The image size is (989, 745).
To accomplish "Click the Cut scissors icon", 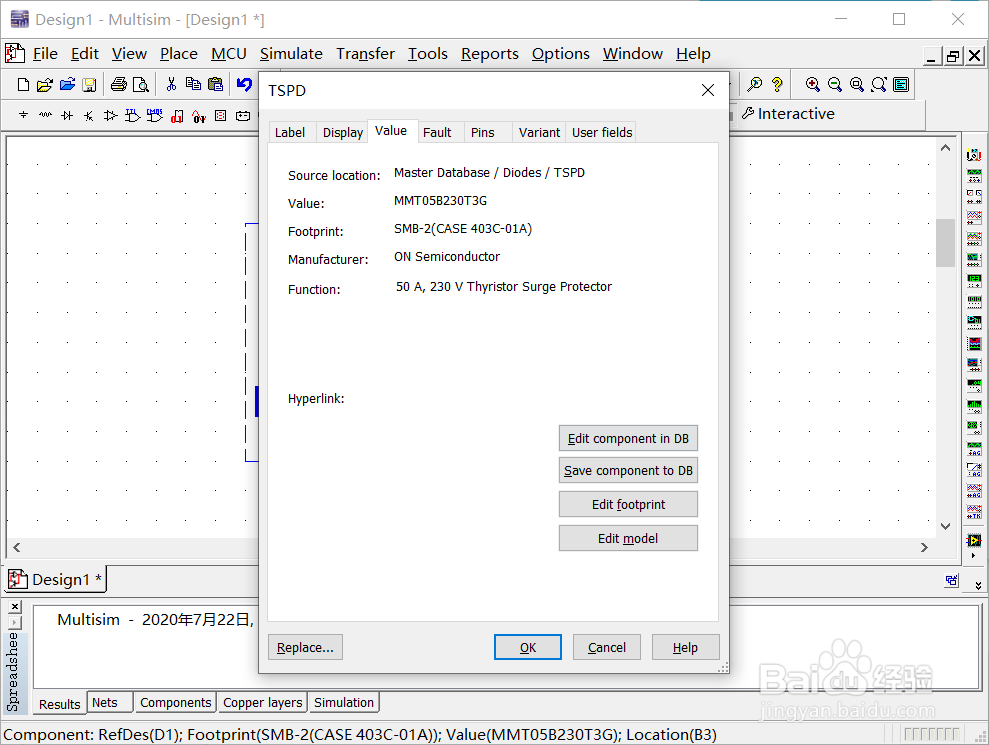I will [171, 84].
